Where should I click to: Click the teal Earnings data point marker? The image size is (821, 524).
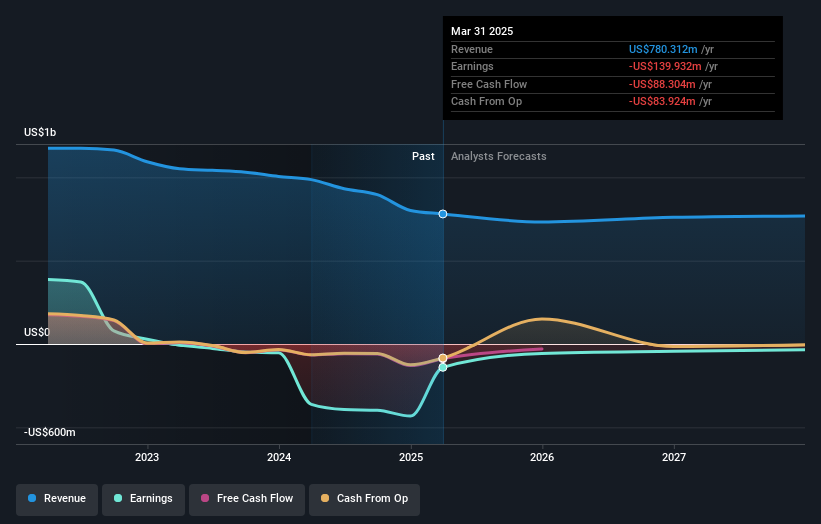[443, 367]
